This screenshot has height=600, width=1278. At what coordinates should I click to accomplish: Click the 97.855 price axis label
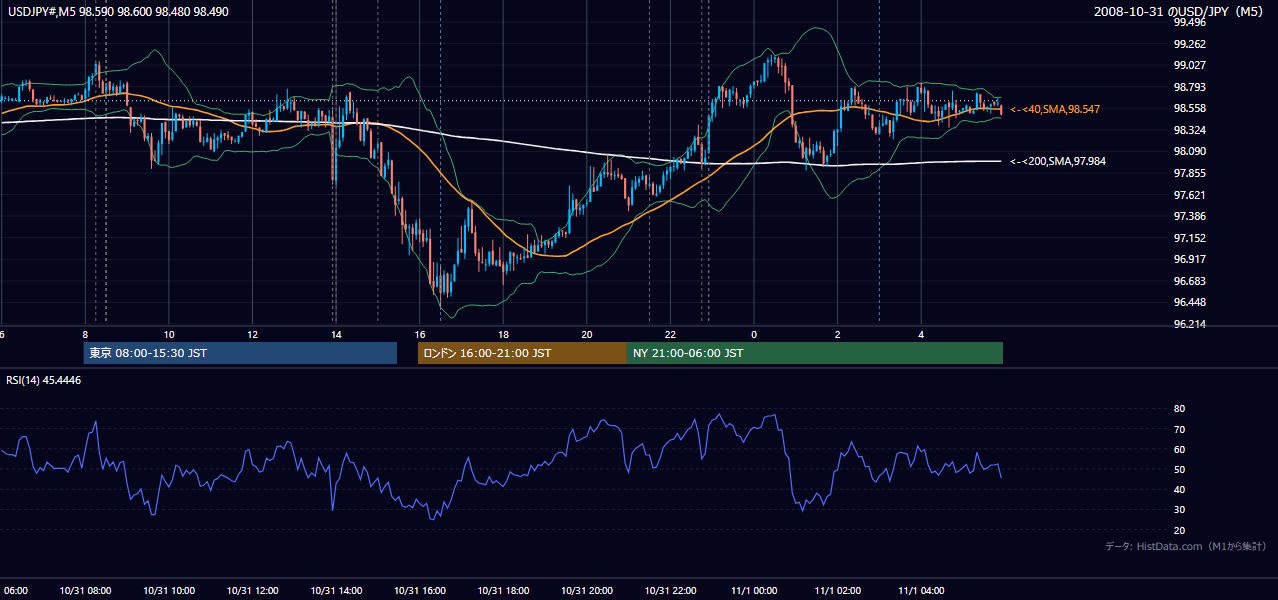pyautogui.click(x=1189, y=173)
